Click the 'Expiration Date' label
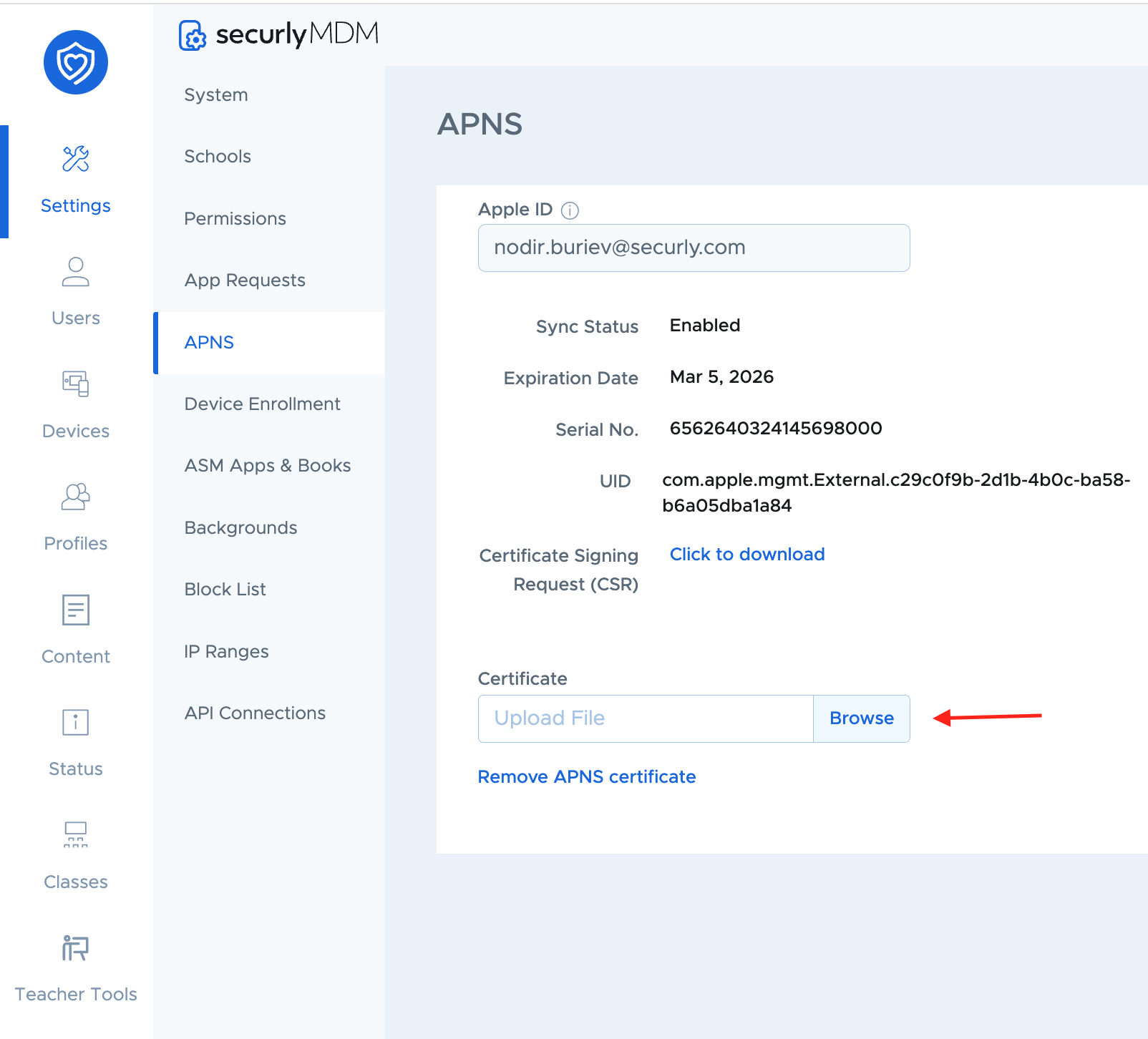Screen dimensions: 1148x1039 point(571,379)
